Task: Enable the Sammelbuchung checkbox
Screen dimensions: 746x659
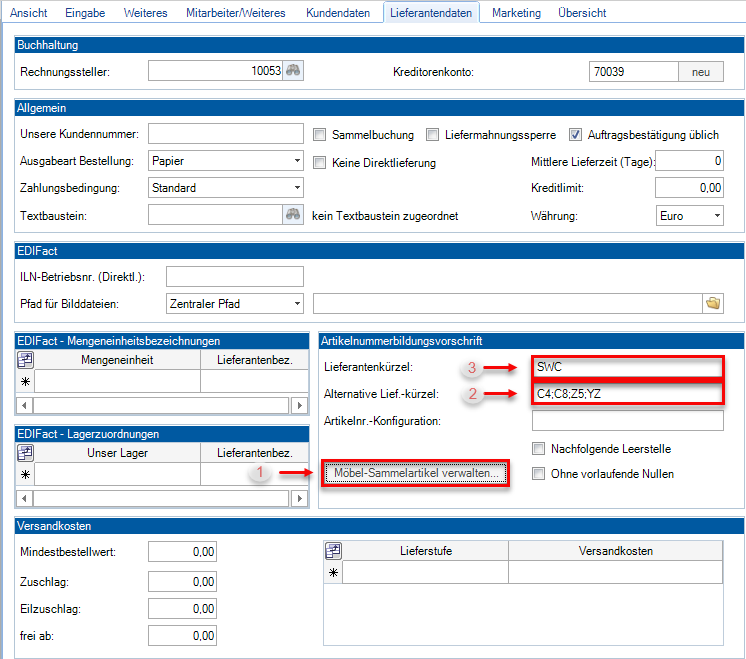Action: pos(320,135)
